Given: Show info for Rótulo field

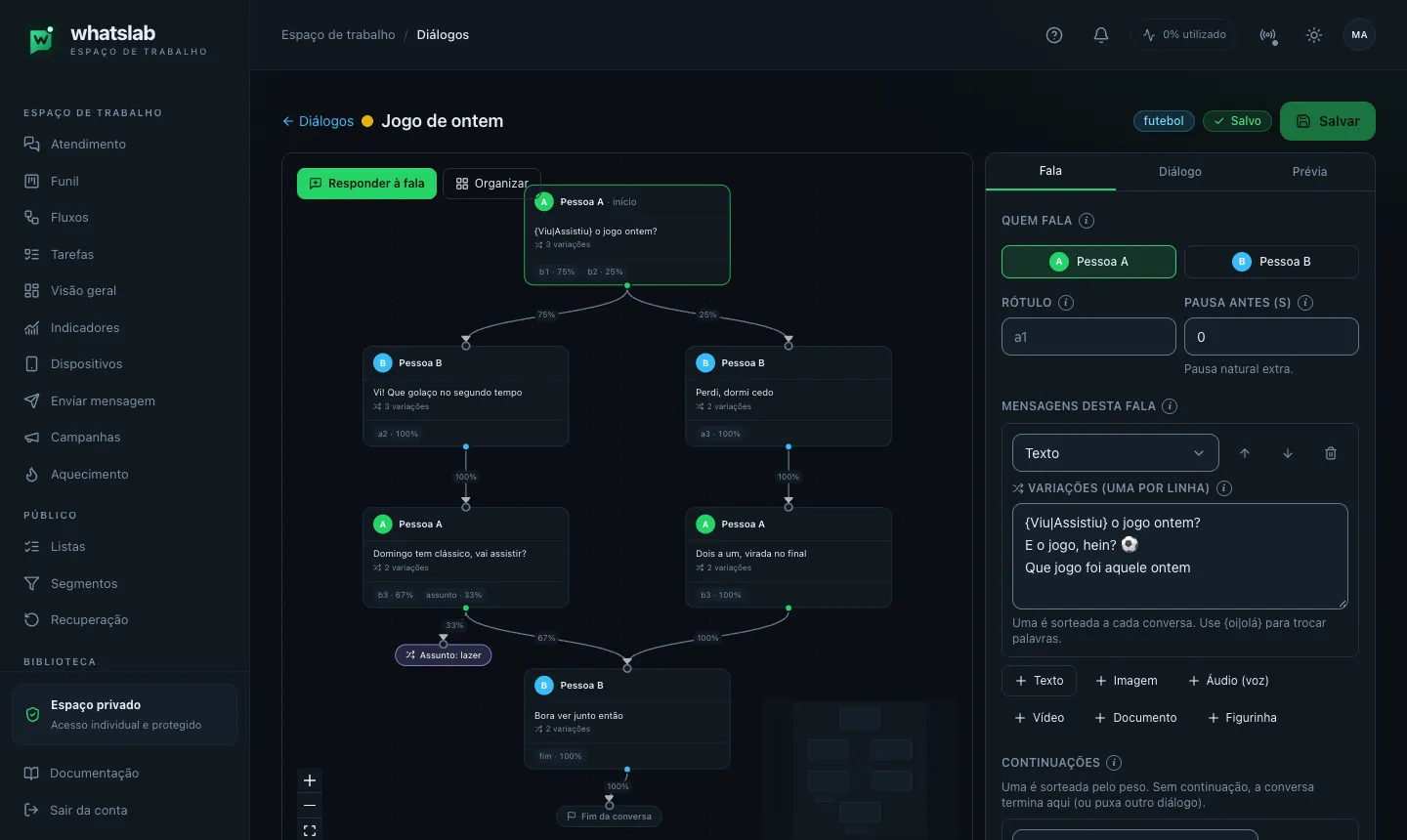Looking at the screenshot, I should pos(1066,303).
